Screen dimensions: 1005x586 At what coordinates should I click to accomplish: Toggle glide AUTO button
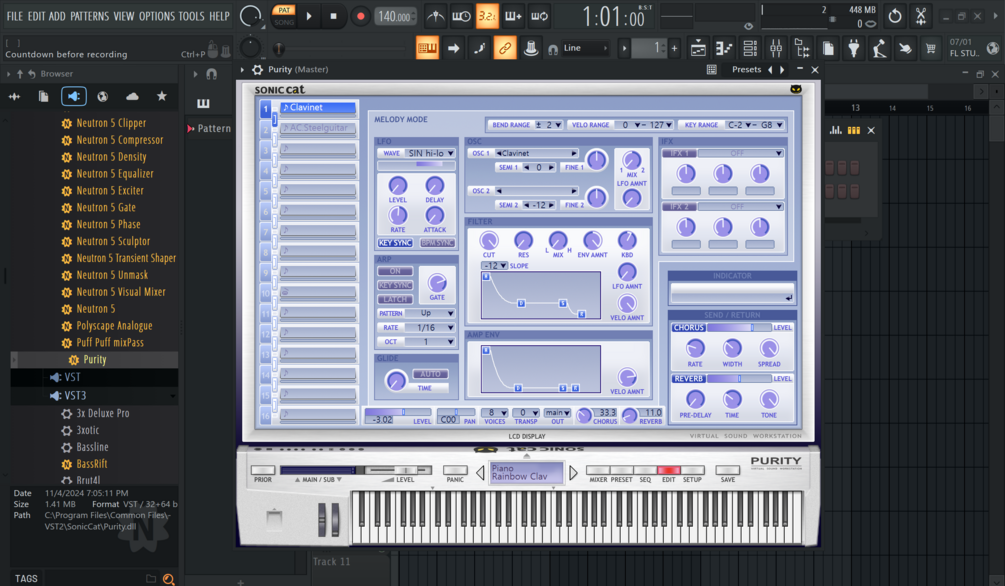click(x=430, y=374)
